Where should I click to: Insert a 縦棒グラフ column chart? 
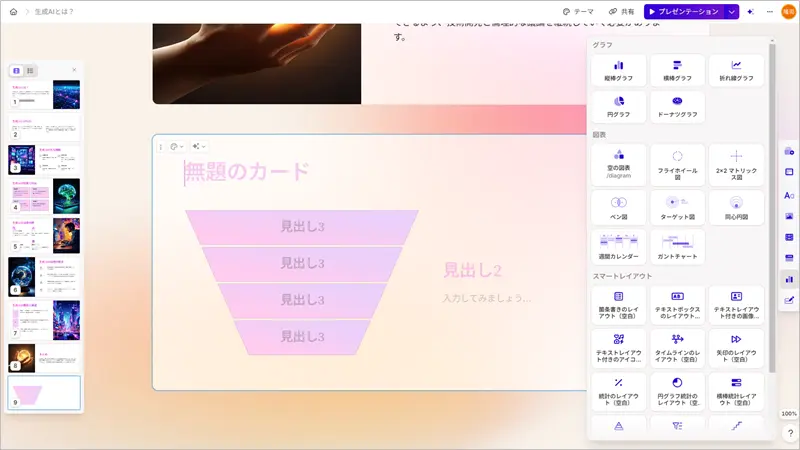pos(618,70)
